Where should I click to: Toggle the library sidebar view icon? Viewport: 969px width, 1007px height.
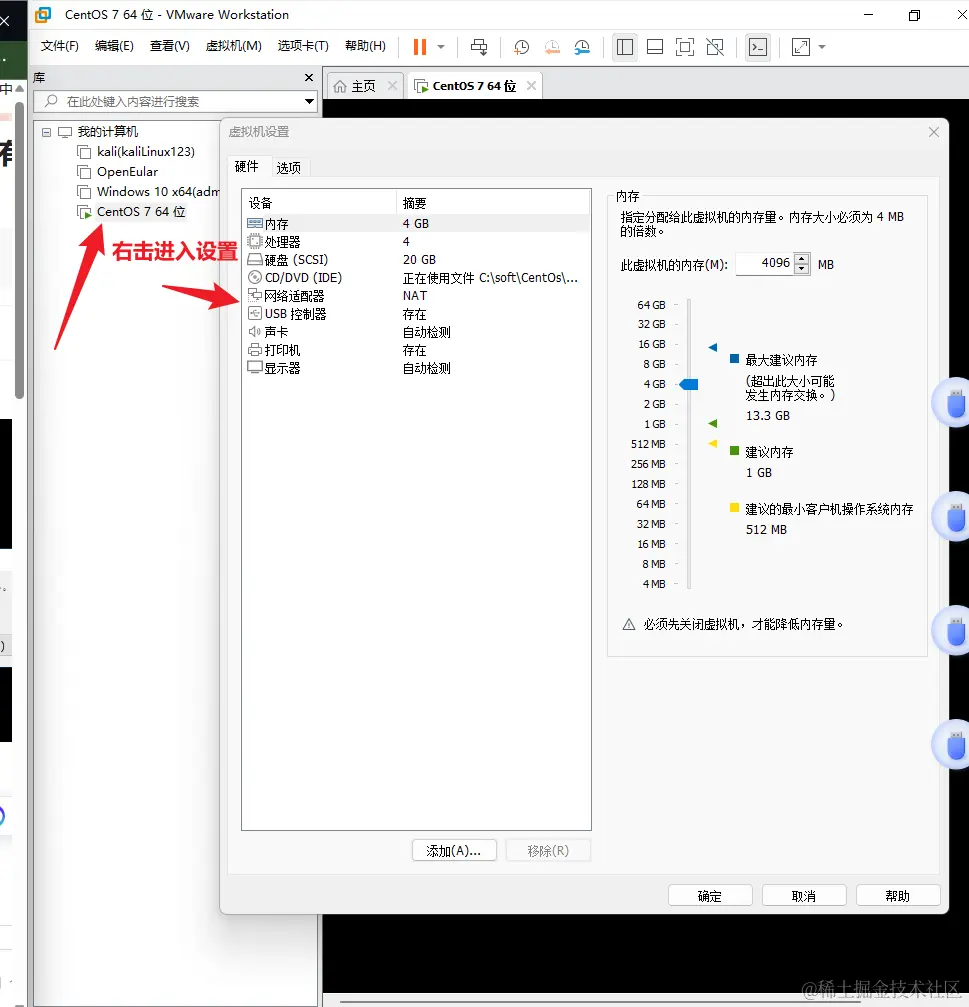625,47
